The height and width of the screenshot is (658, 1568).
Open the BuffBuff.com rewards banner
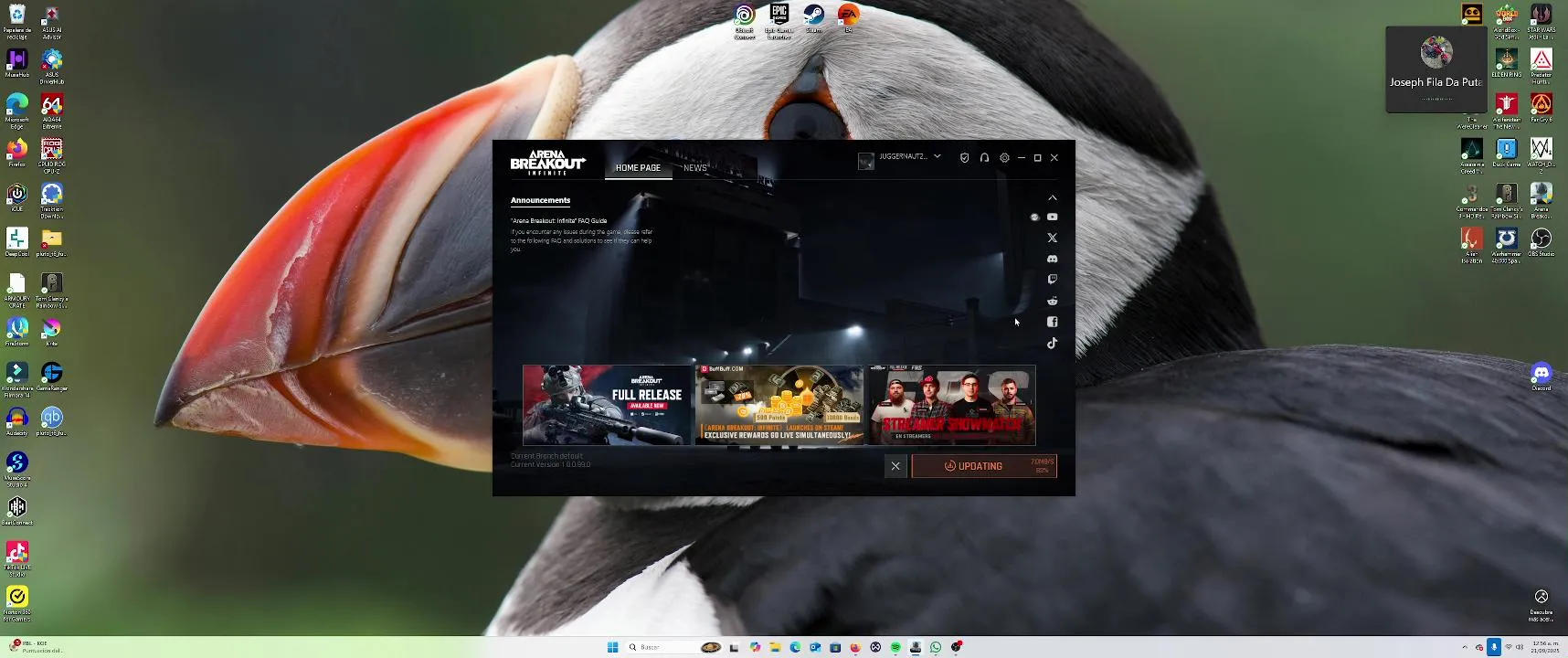click(x=779, y=405)
